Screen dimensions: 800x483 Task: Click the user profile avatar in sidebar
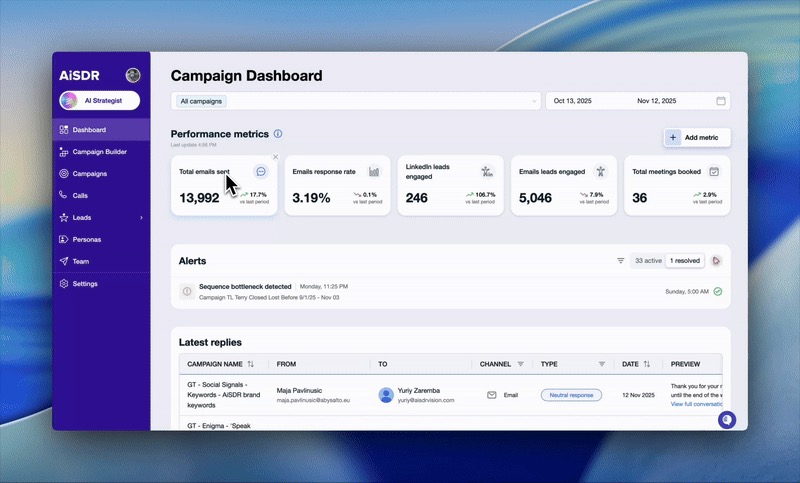133,75
